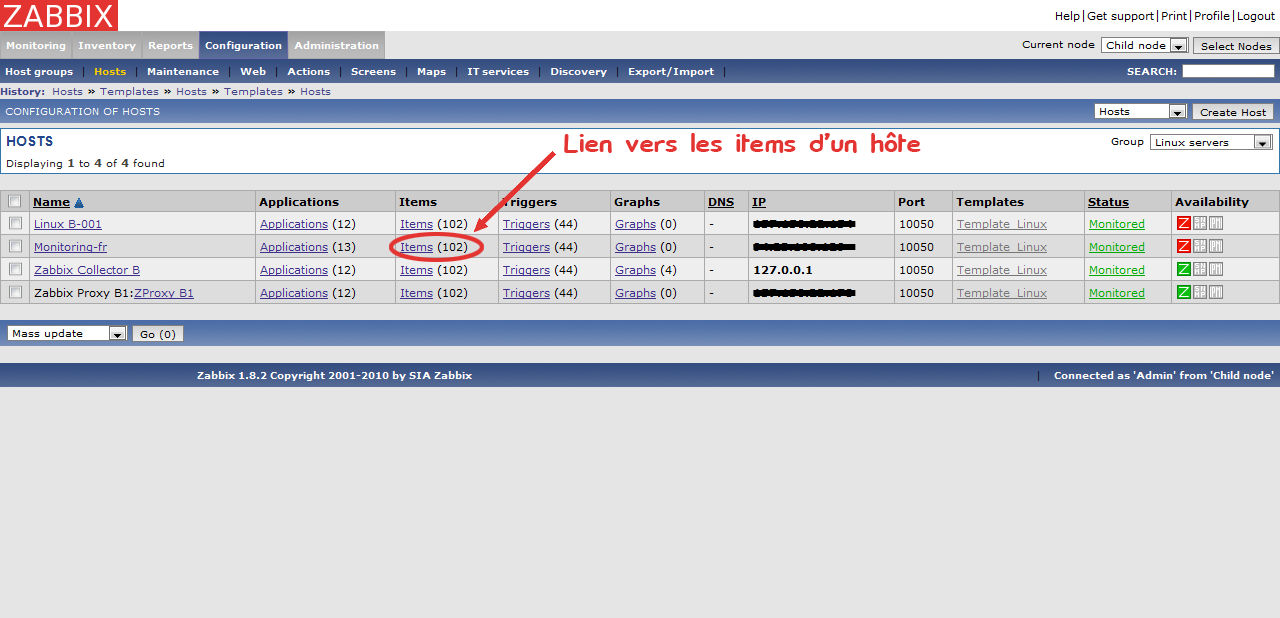Focus the SEARCH input field
Image resolution: width=1280 pixels, height=618 pixels.
1228,72
